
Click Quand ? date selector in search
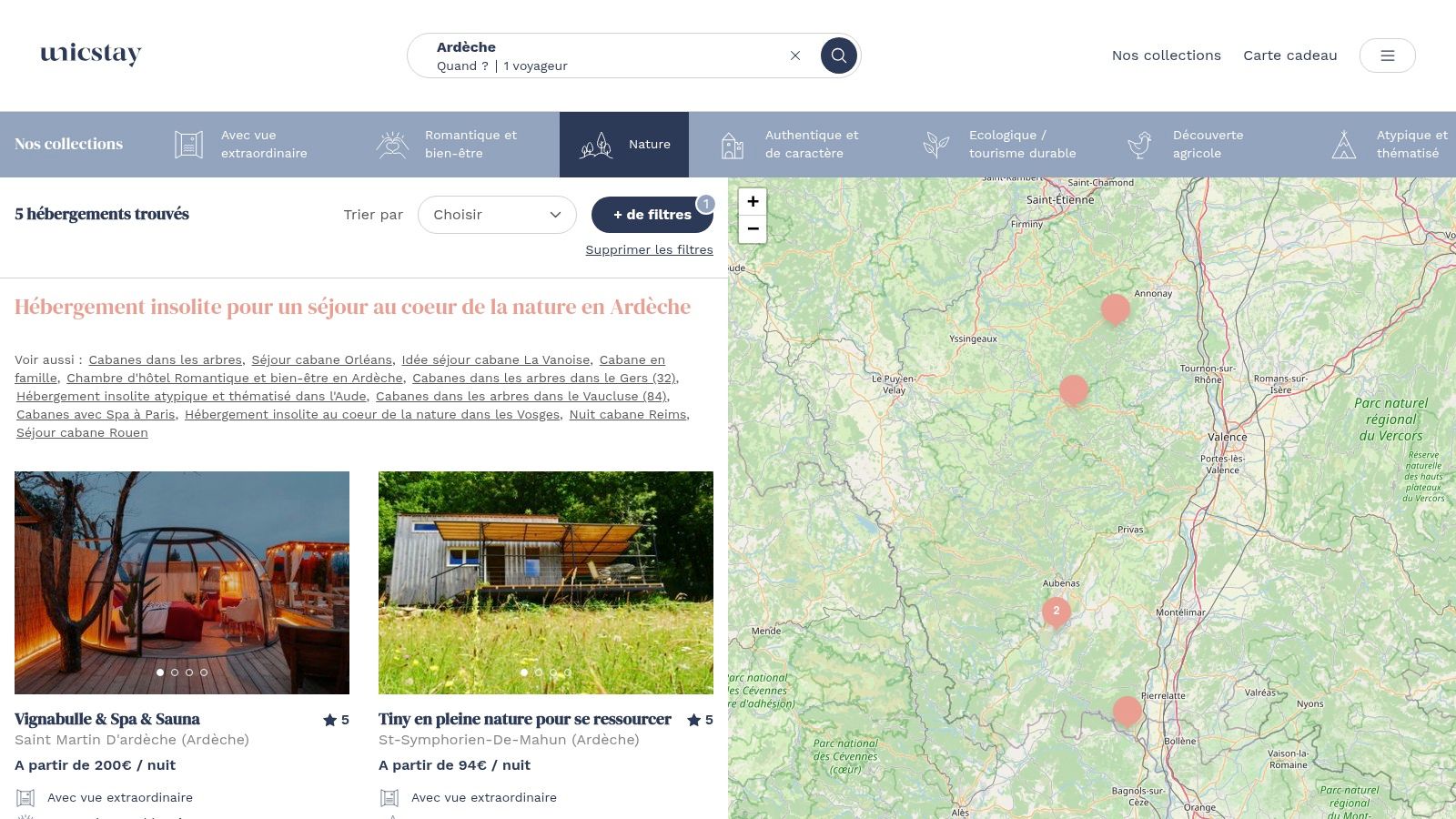pyautogui.click(x=462, y=66)
